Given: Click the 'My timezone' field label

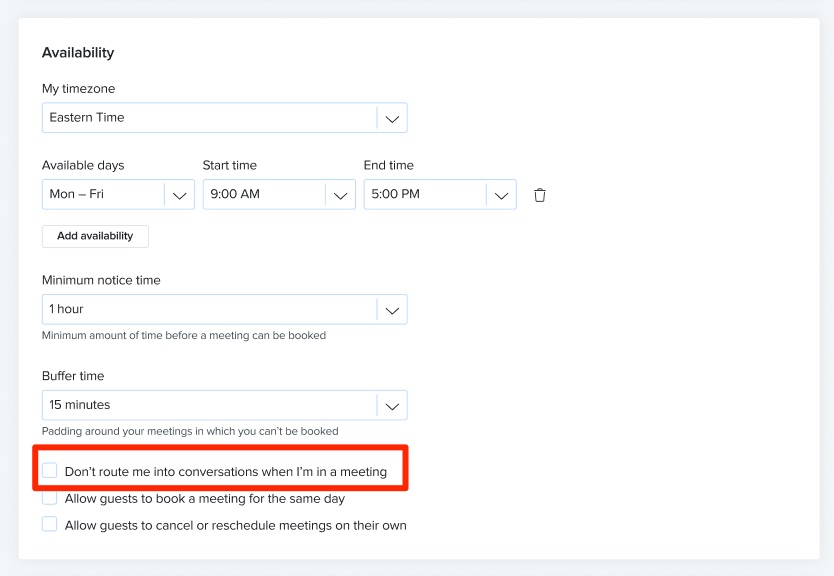Looking at the screenshot, I should coord(78,88).
